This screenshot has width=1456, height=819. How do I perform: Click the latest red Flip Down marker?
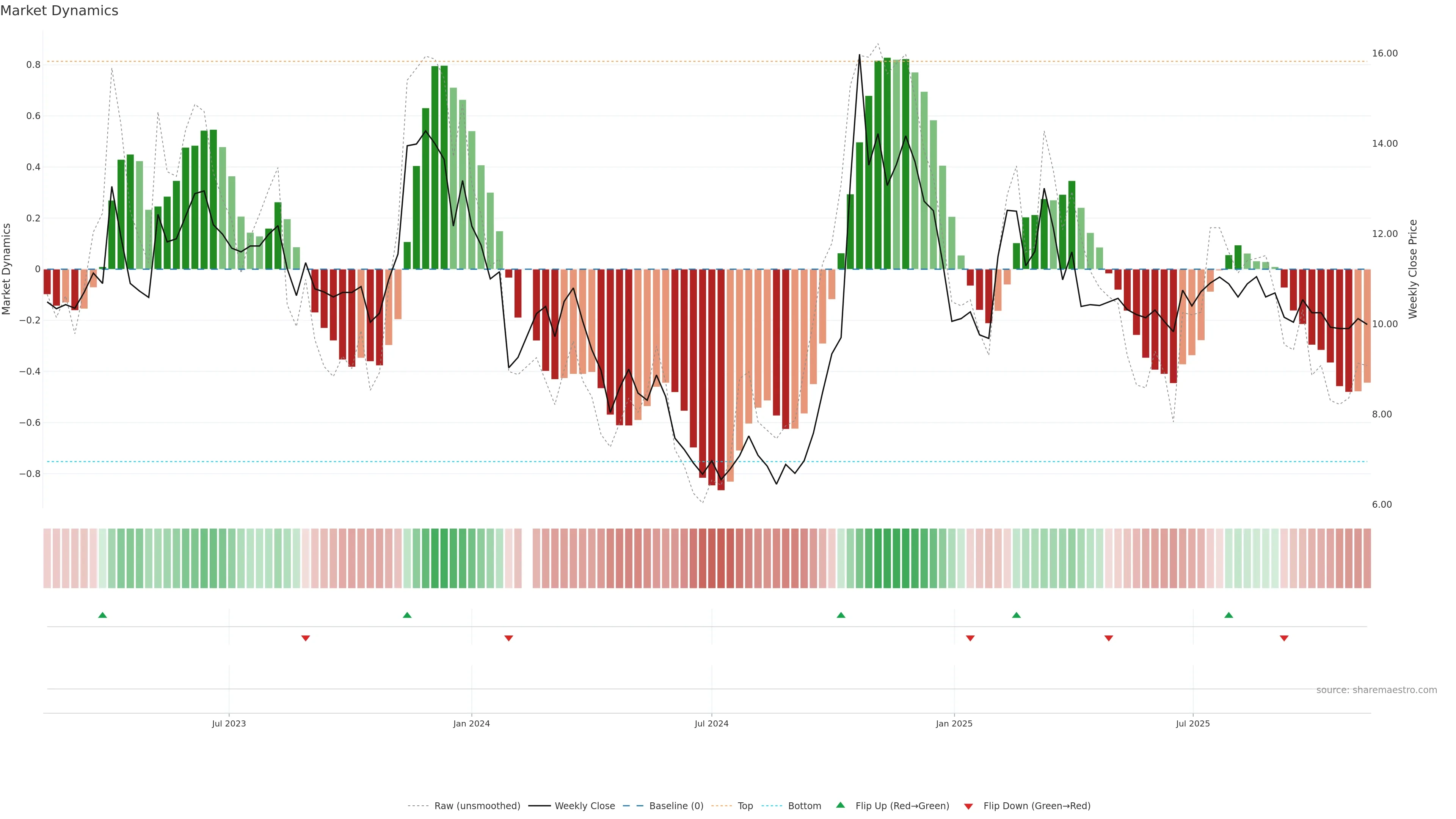[1284, 638]
